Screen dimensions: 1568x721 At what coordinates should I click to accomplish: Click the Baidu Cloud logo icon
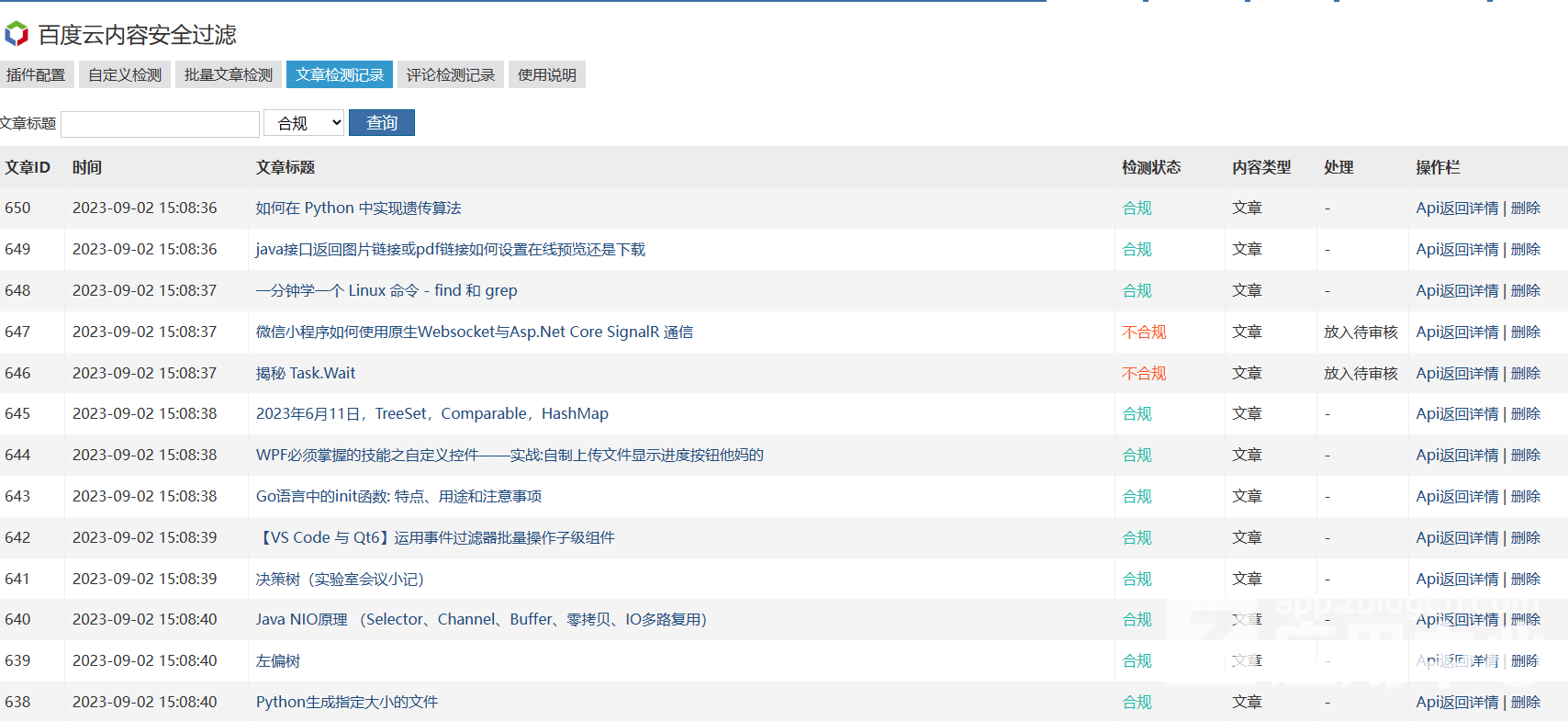17,35
